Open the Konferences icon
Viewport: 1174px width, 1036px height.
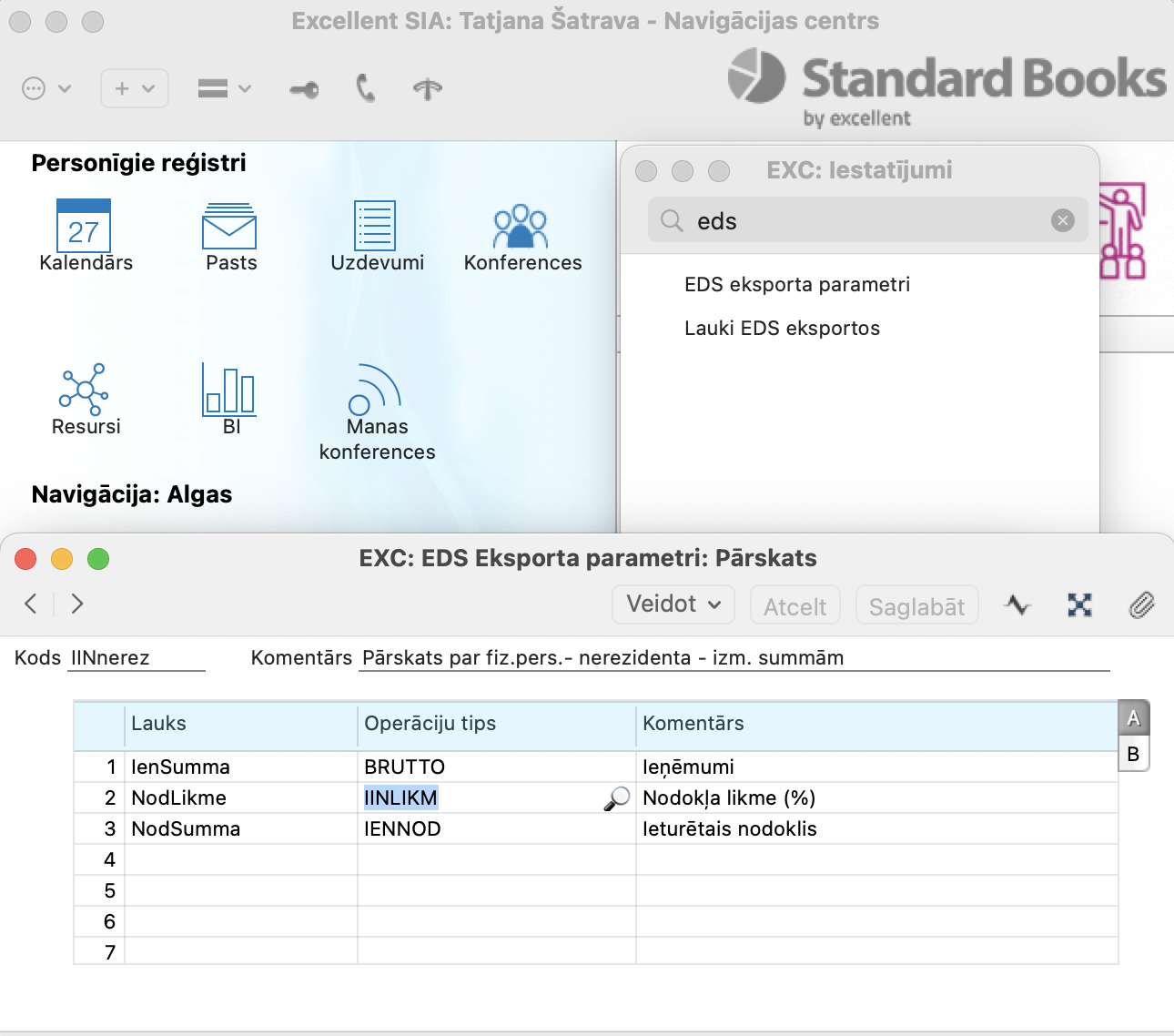click(521, 227)
